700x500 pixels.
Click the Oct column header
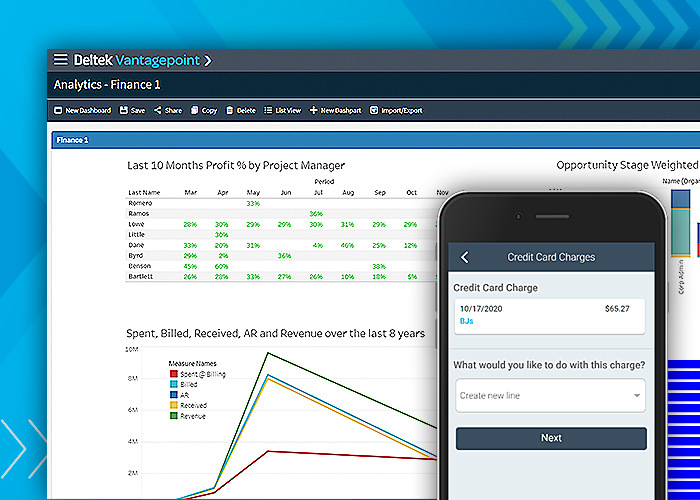(412, 193)
